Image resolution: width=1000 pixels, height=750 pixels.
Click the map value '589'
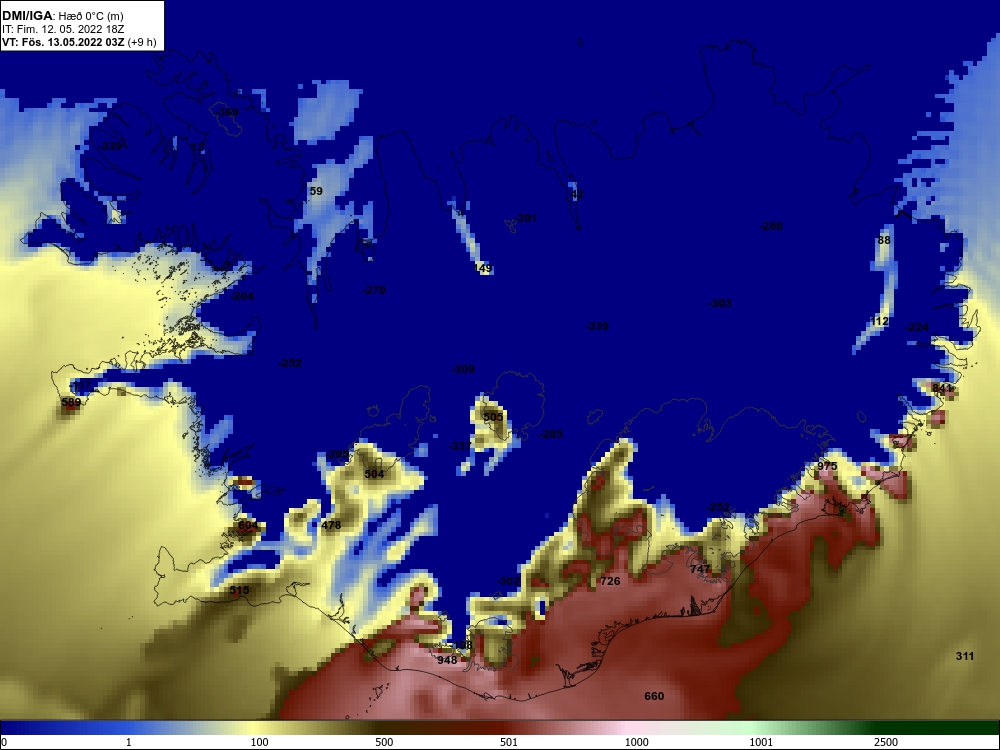71,402
